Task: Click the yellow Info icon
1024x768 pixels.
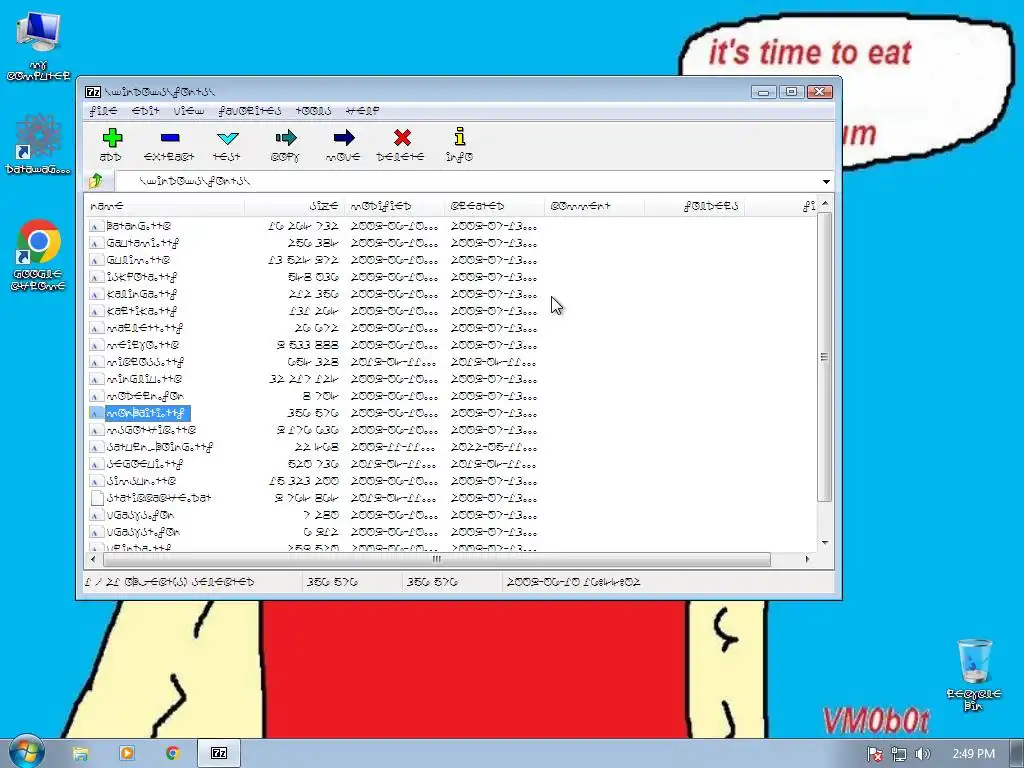Action: 460,136
